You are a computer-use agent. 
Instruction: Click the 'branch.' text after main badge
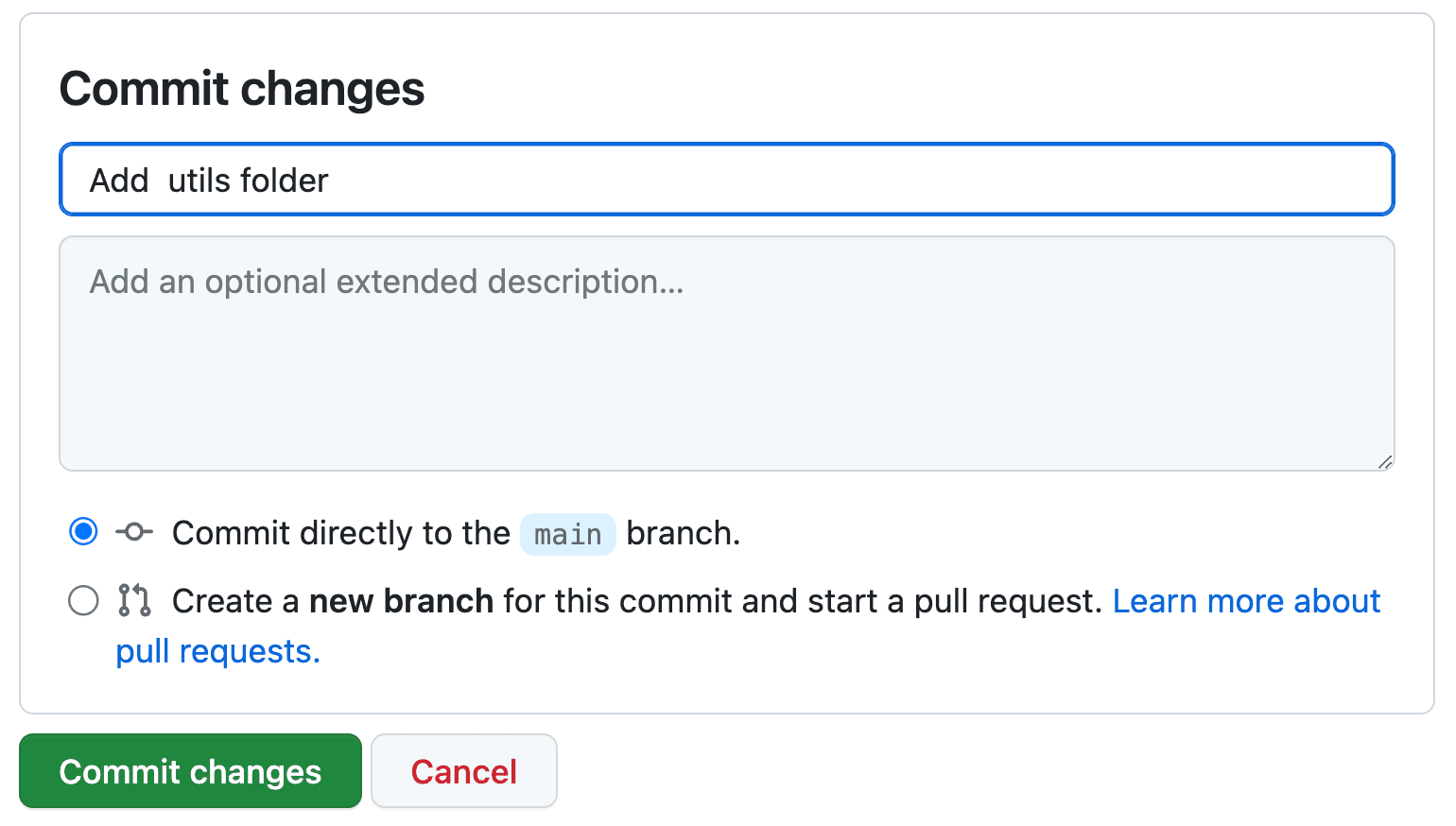click(683, 533)
